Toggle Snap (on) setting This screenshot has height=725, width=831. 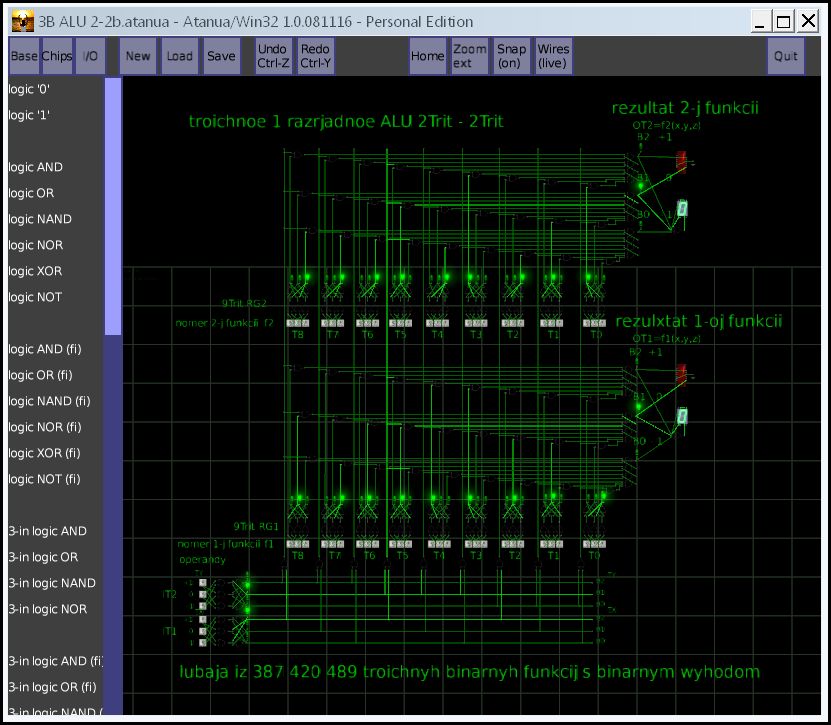point(511,56)
